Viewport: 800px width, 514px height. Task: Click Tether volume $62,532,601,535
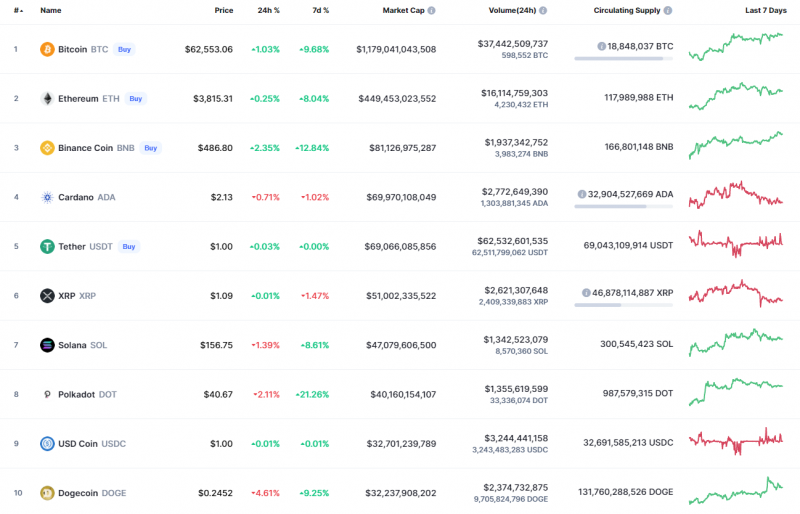click(x=512, y=240)
